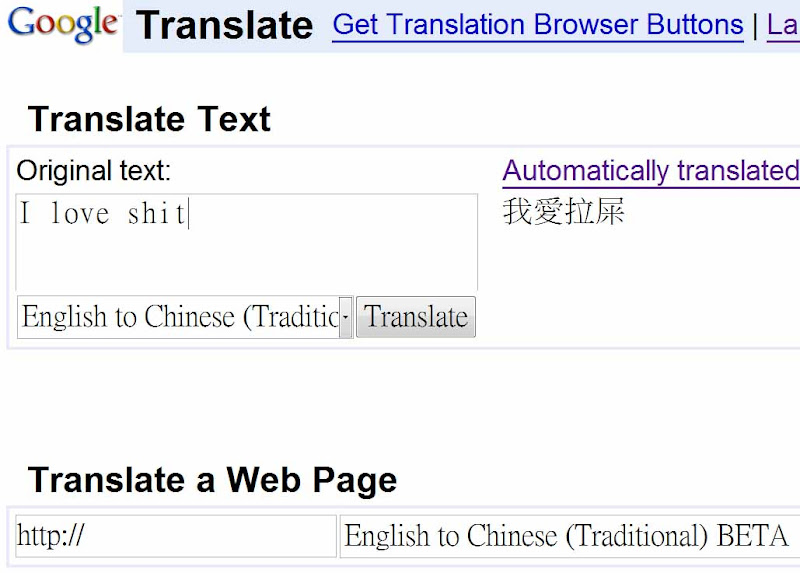
Task: Click the small arrow on the text language dropdown
Action: point(345,317)
